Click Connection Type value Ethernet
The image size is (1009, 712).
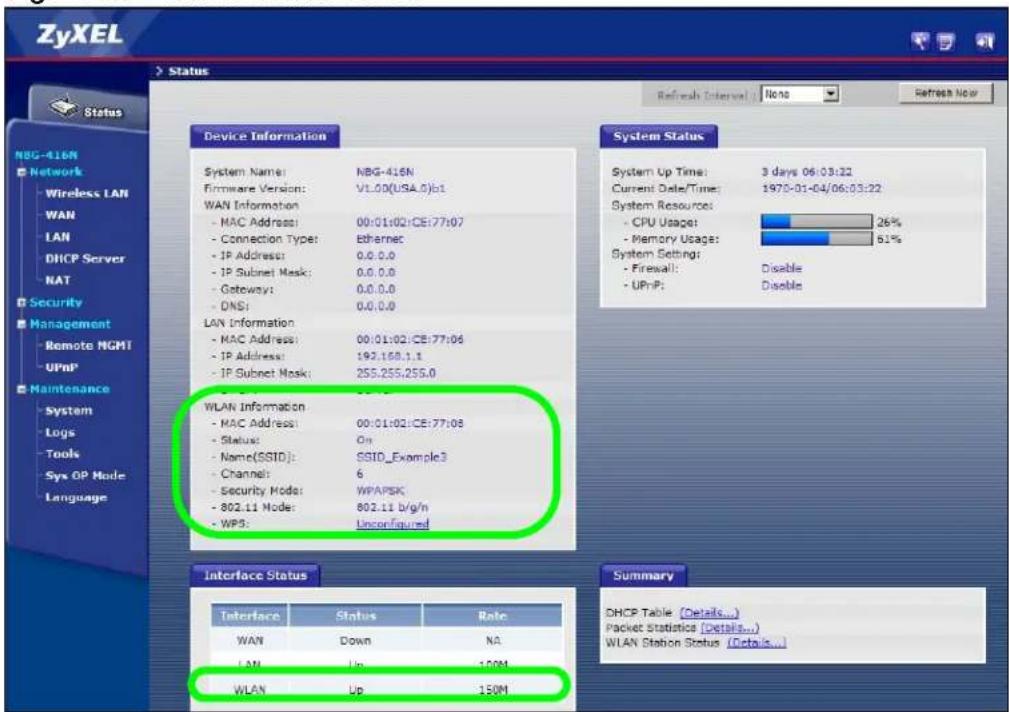pyautogui.click(x=380, y=239)
